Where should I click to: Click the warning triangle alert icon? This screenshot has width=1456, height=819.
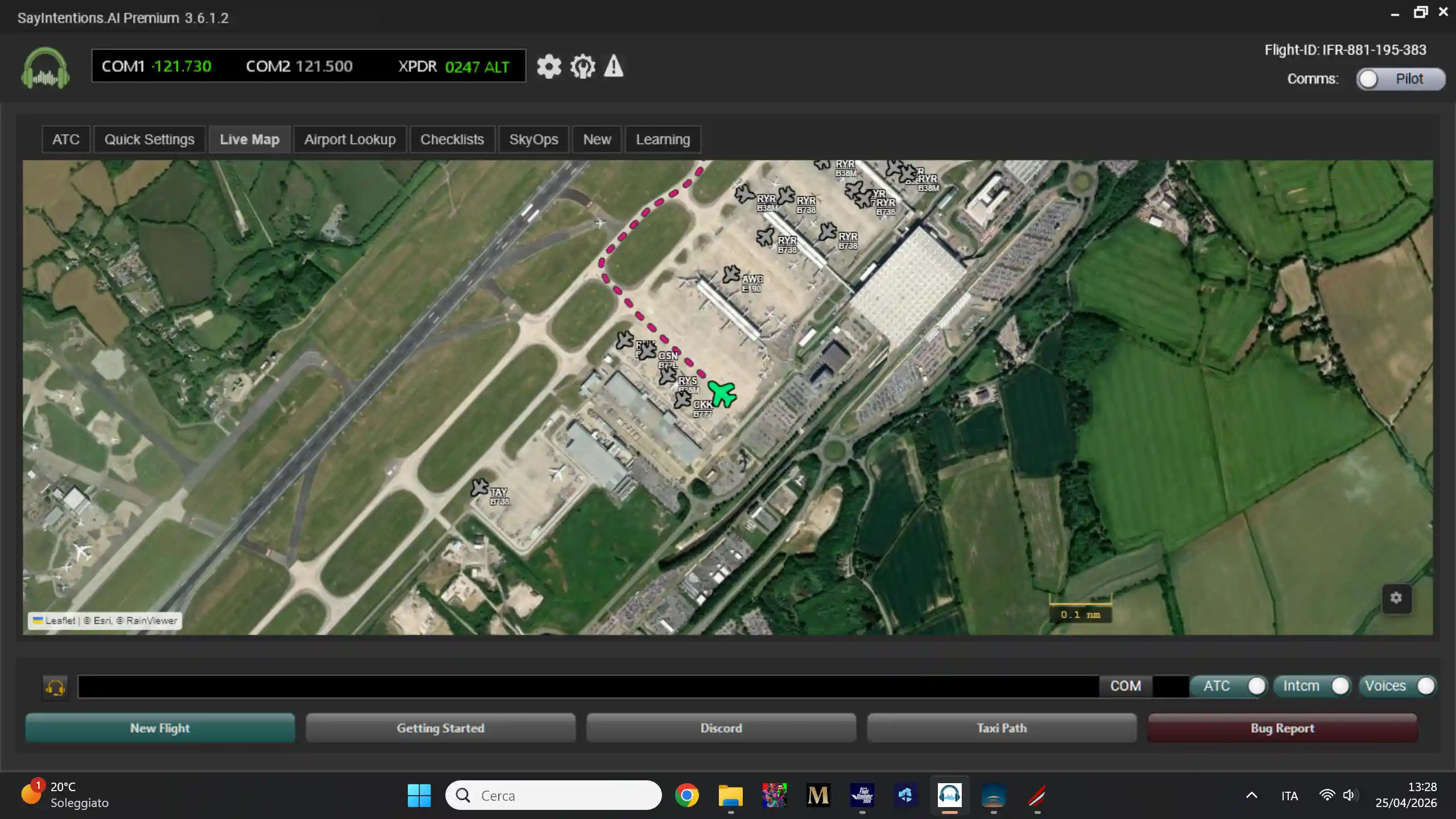point(614,66)
